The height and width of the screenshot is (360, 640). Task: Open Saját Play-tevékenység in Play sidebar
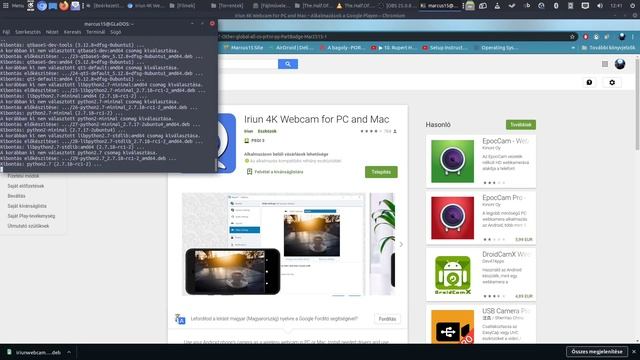point(31,216)
